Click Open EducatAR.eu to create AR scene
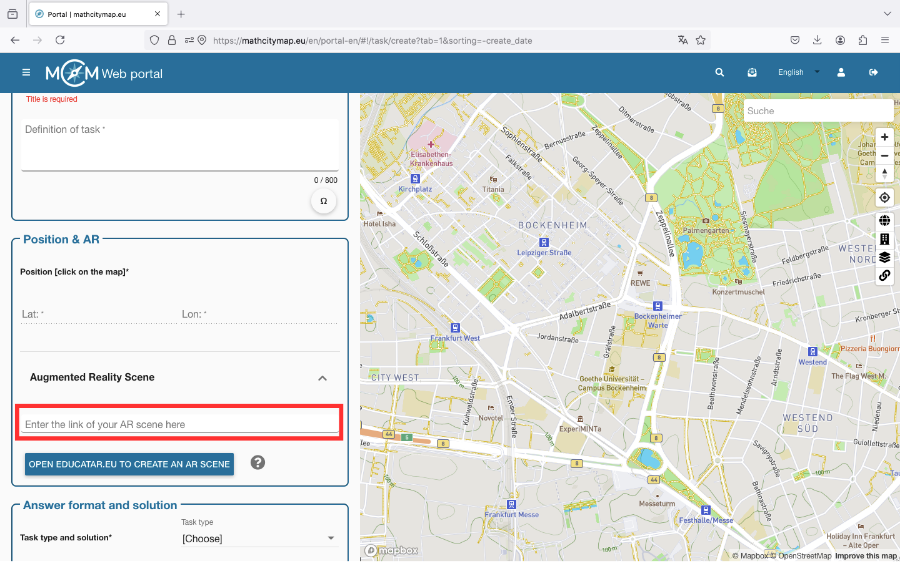This screenshot has width=900, height=562. click(129, 464)
